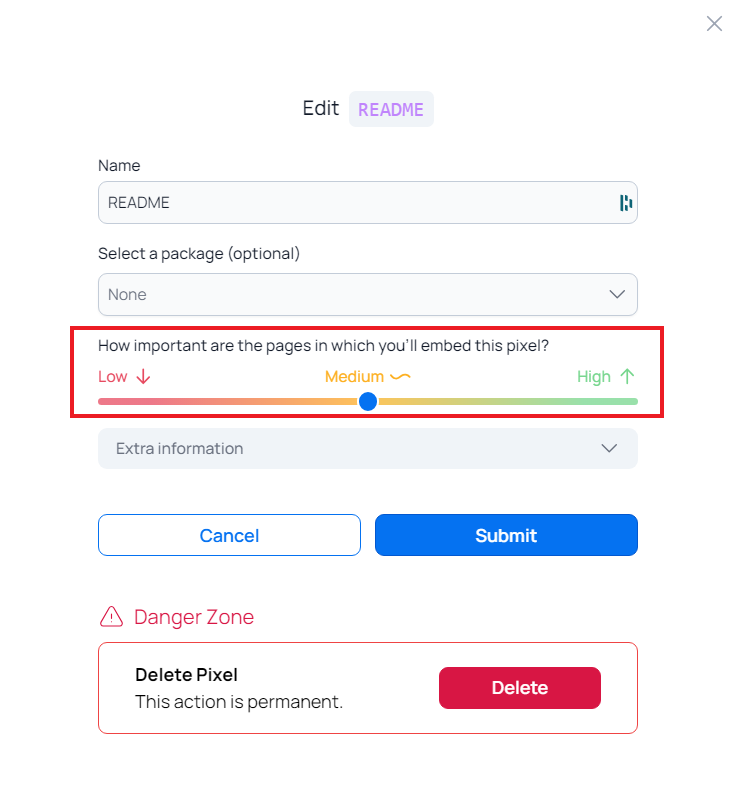Click the red low end of slider track
Viewport: 738px width, 796px height.
[108, 401]
